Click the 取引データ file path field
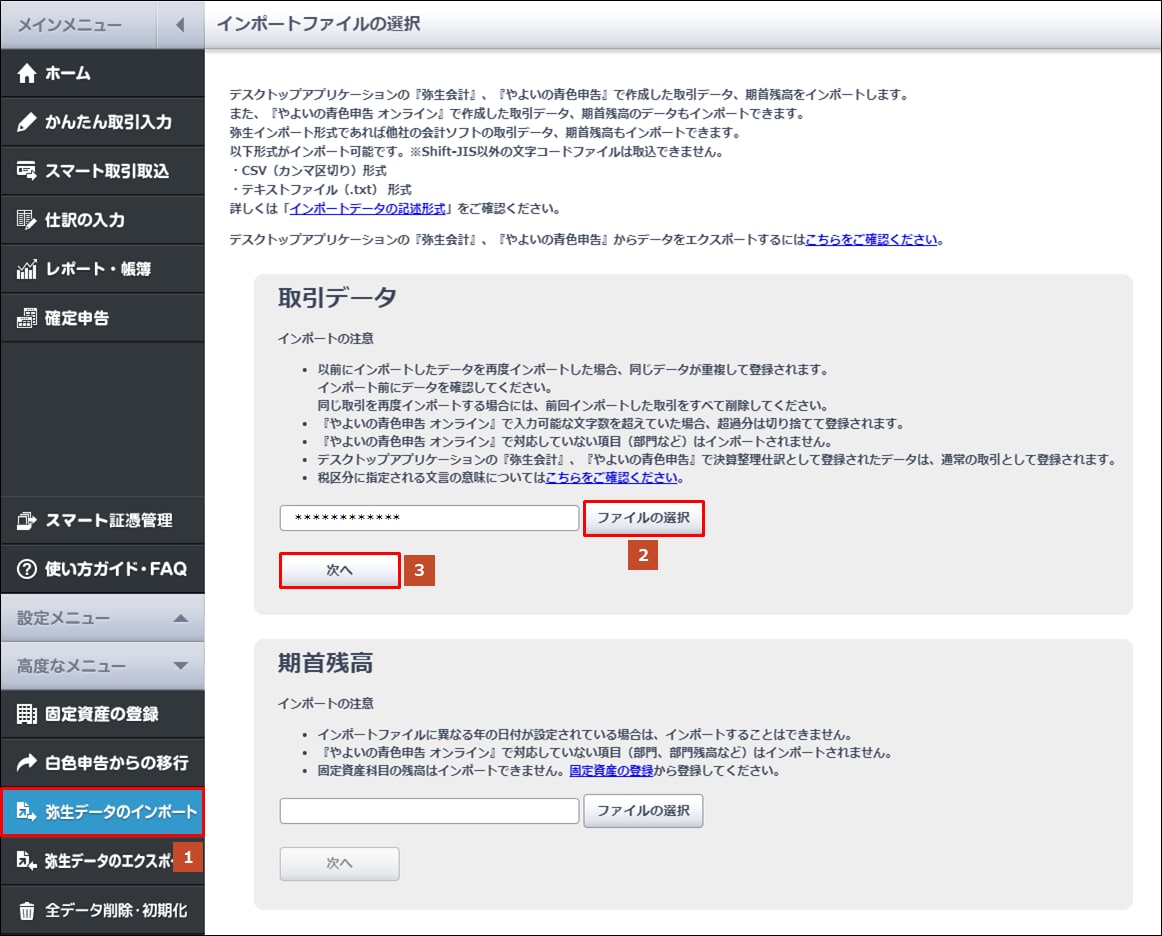This screenshot has height=936, width=1162. [x=429, y=517]
